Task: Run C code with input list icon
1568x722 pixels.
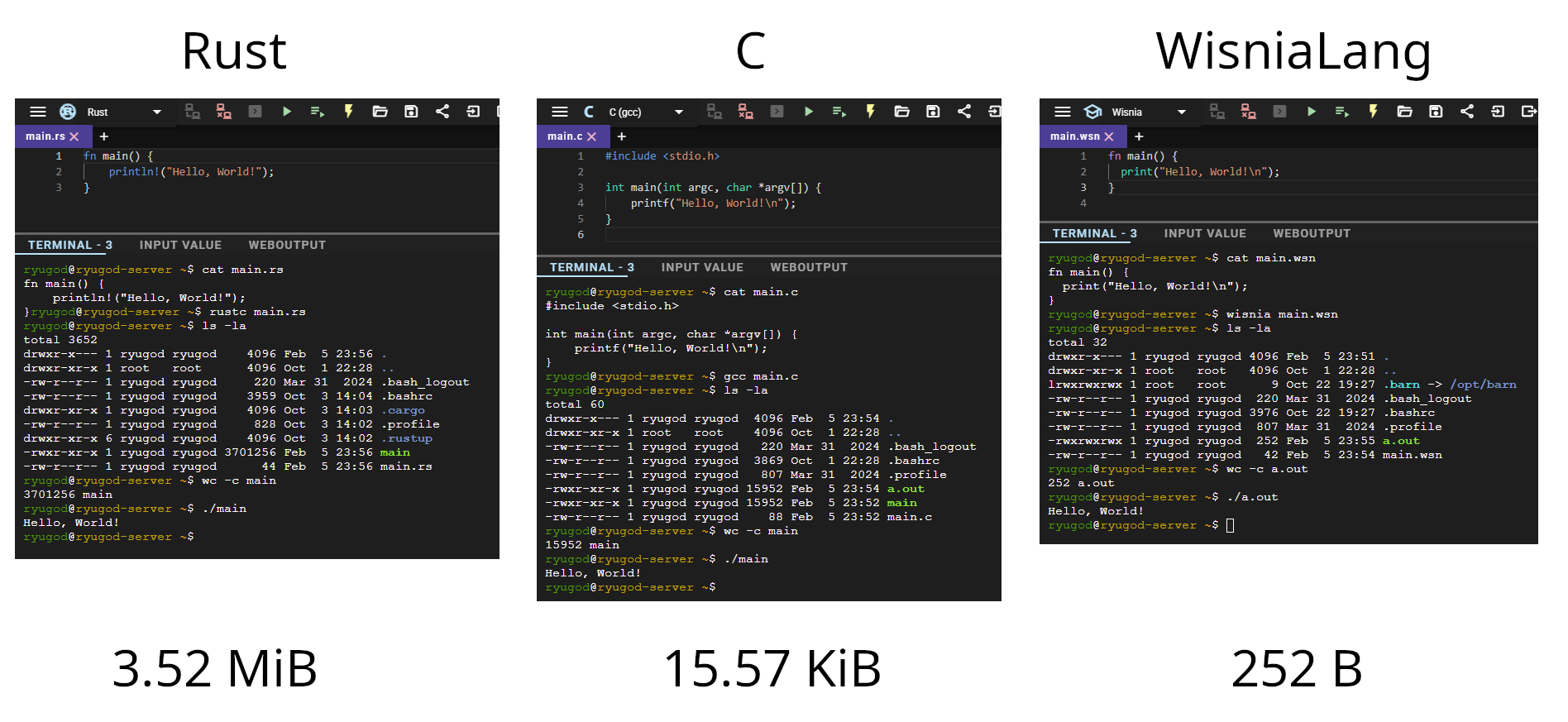Action: [839, 112]
